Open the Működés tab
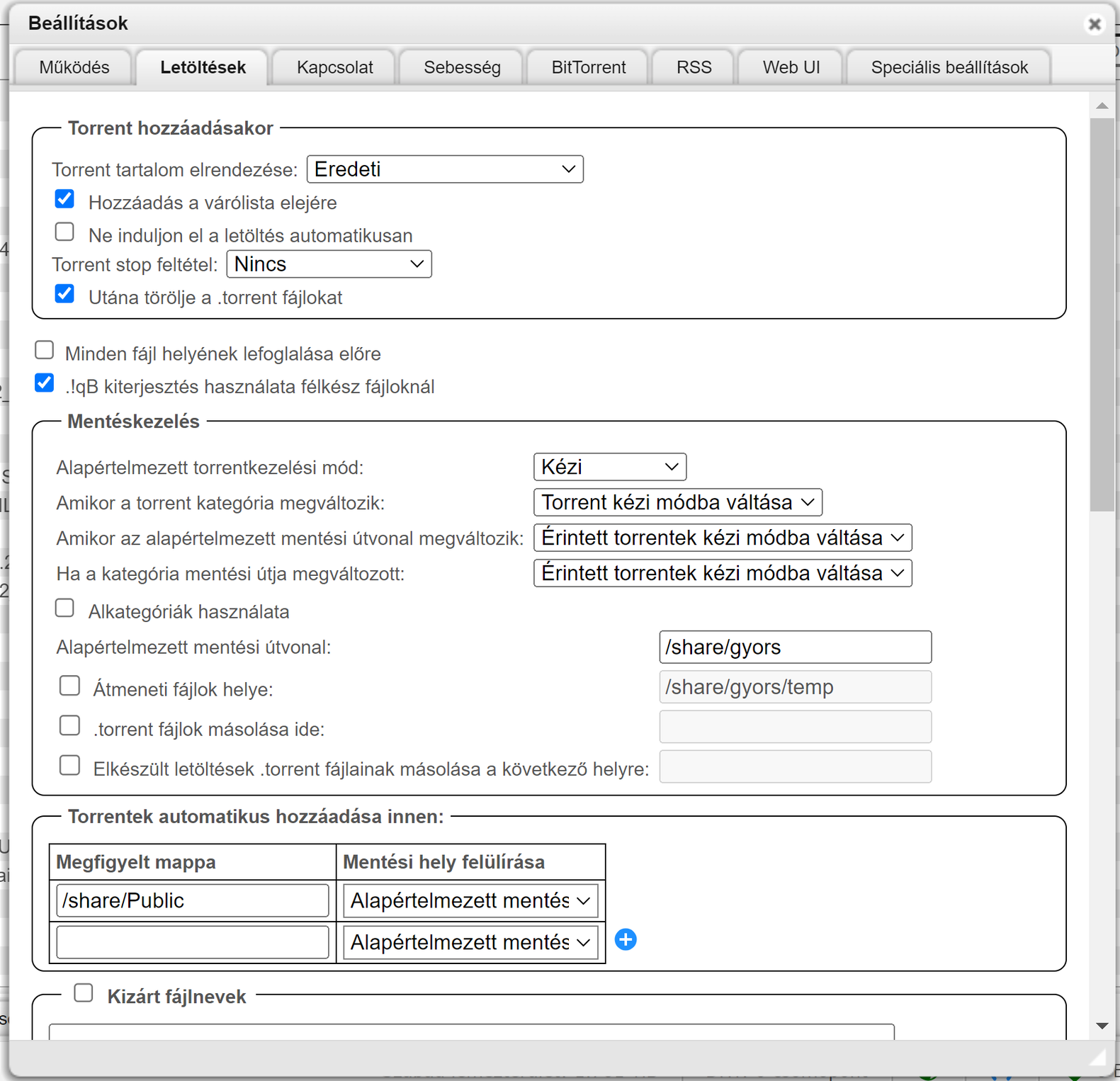Screen dimensions: 1120x1081 point(74,67)
